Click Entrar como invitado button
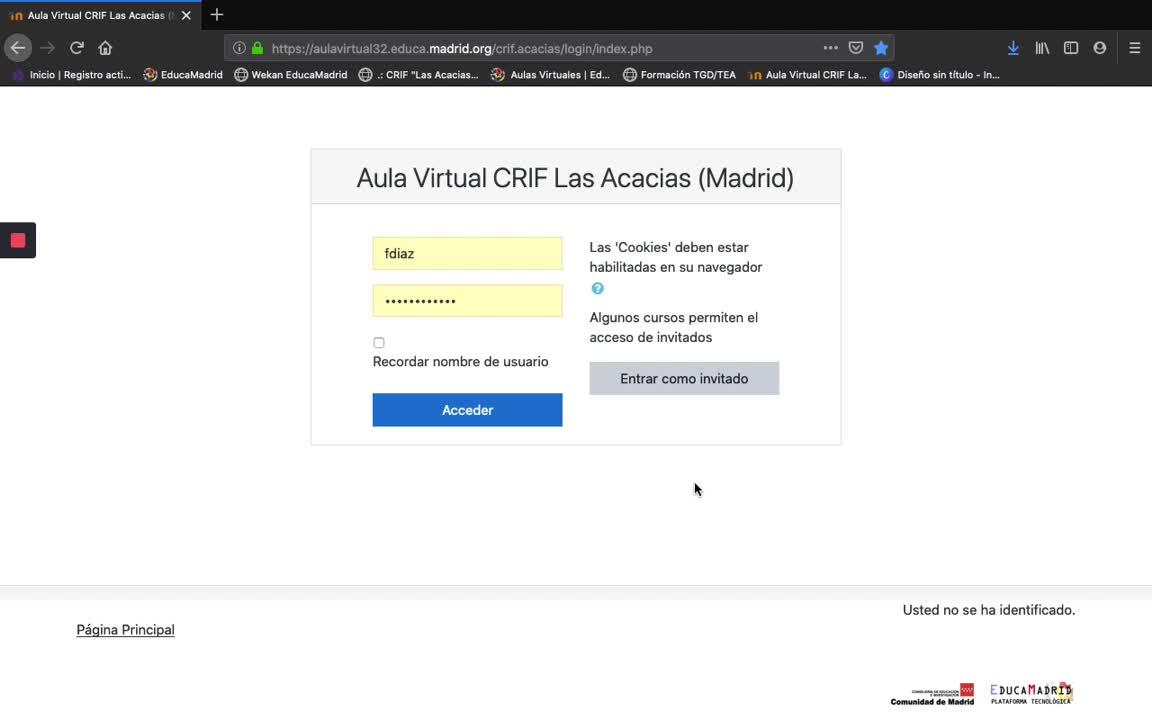Viewport: 1152px width, 720px height. [x=684, y=378]
